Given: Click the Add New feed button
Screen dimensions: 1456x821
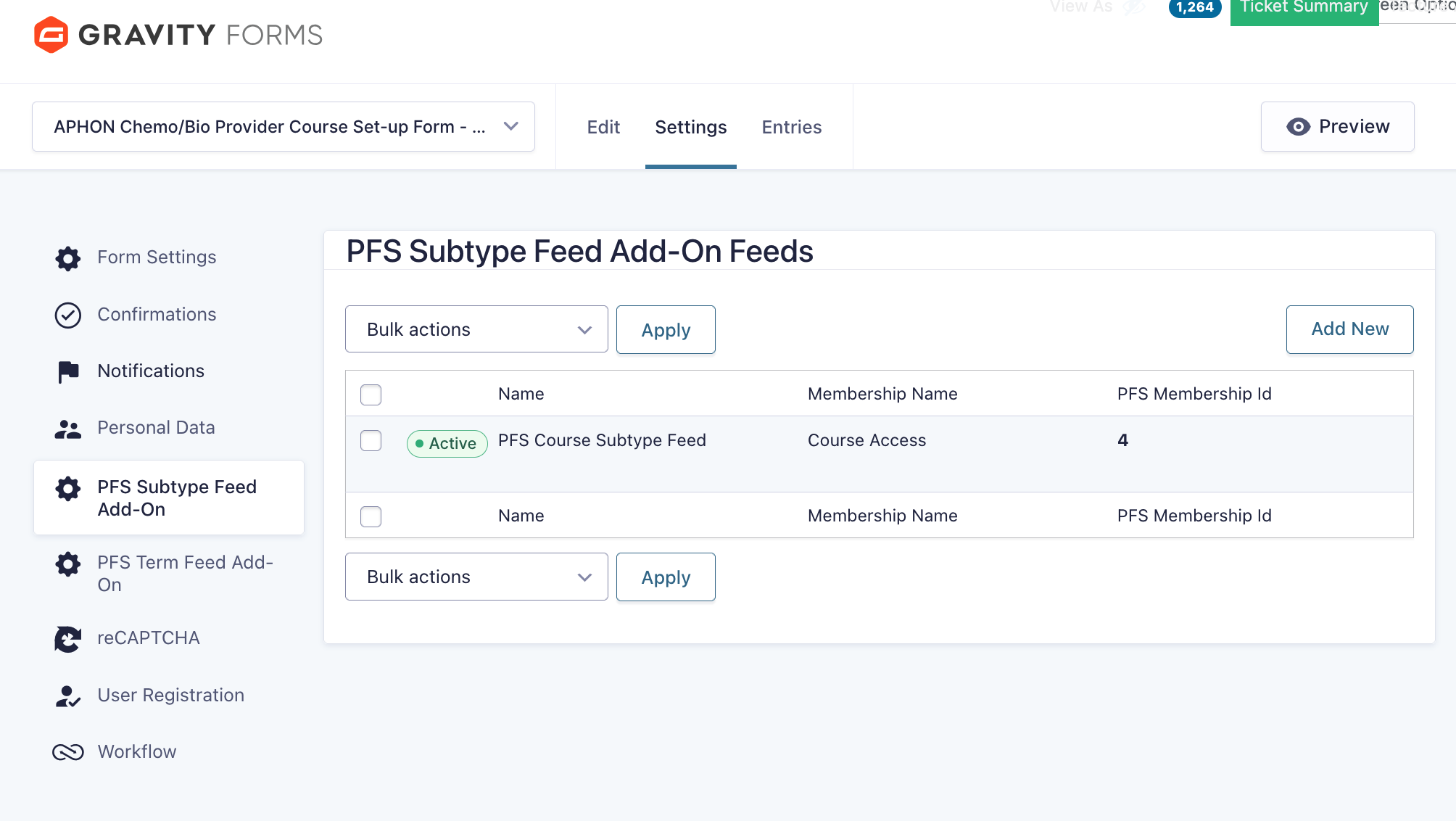Looking at the screenshot, I should tap(1349, 329).
